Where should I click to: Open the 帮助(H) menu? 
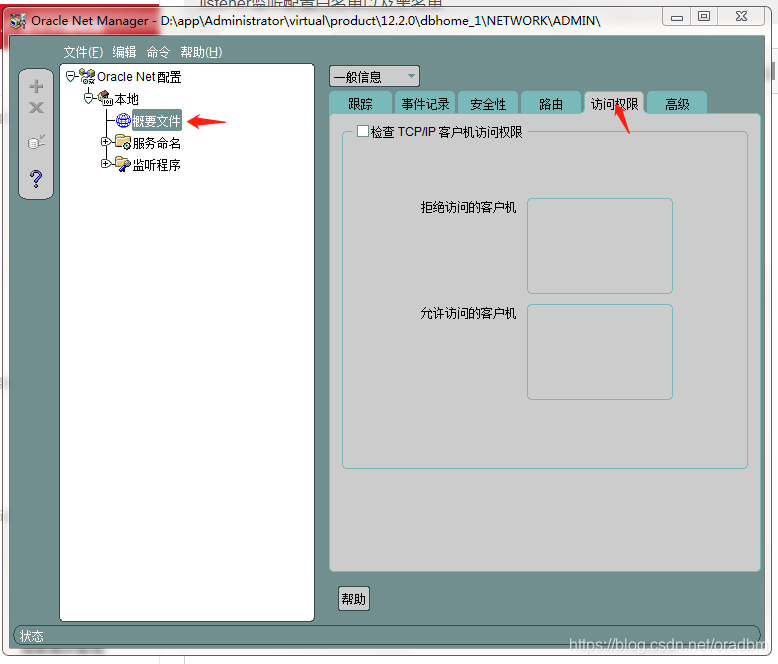click(201, 52)
